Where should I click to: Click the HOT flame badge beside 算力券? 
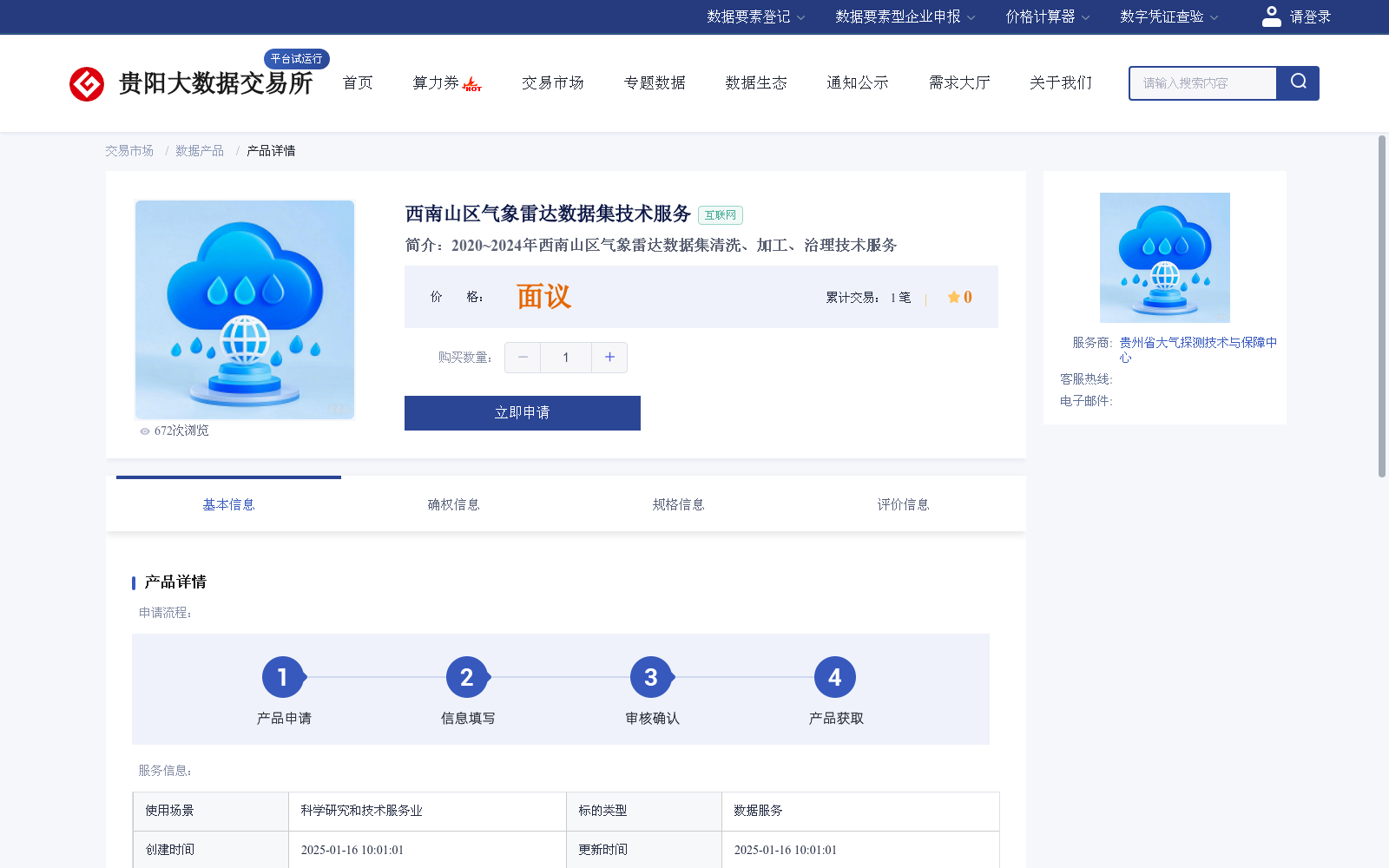pyautogui.click(x=472, y=85)
